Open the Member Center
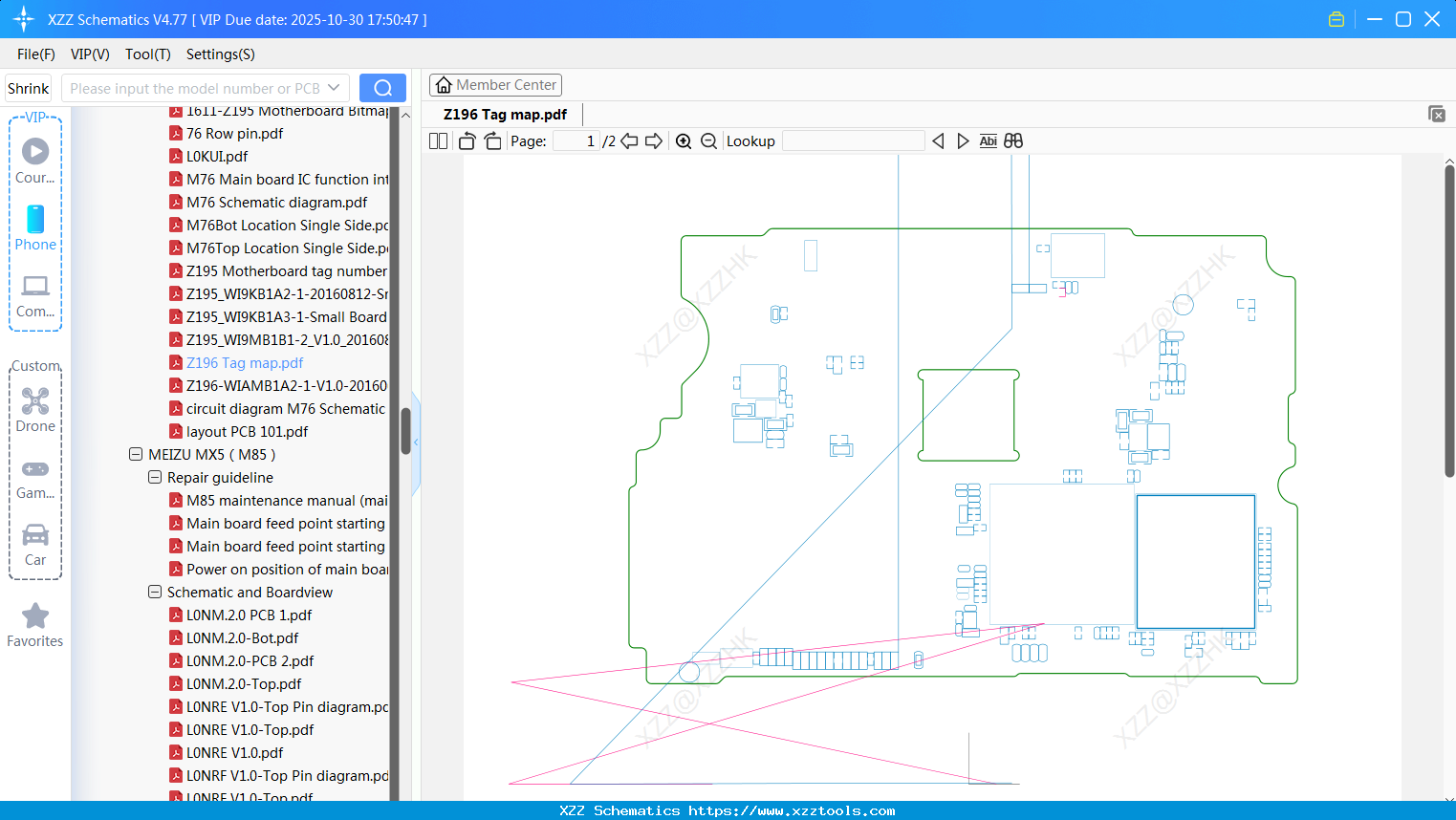 495,84
